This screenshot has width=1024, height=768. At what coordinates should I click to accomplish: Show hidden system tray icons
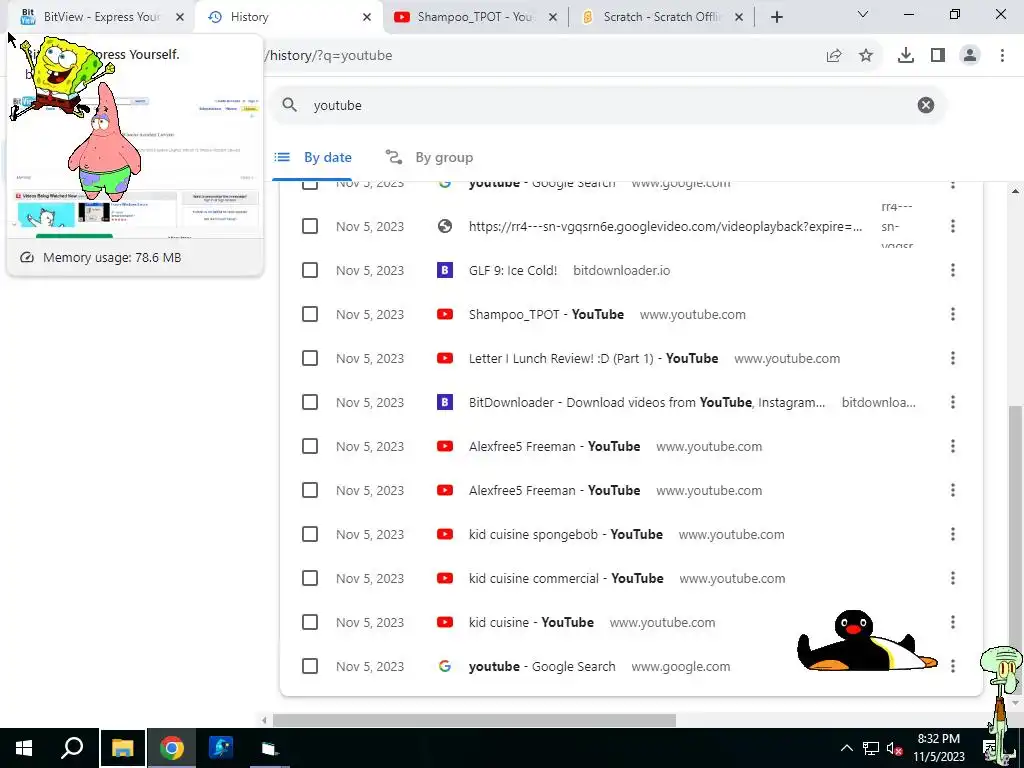tap(846, 748)
